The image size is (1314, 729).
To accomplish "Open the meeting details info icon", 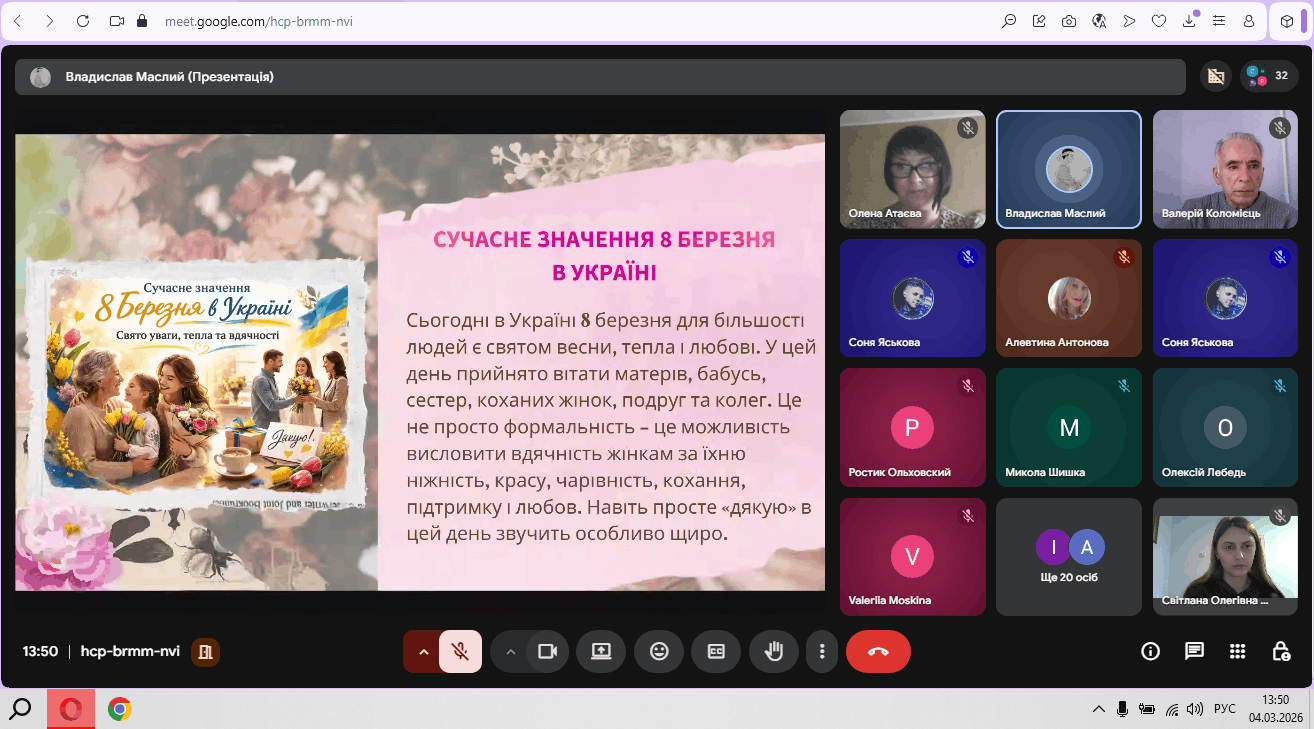I will click(1151, 651).
